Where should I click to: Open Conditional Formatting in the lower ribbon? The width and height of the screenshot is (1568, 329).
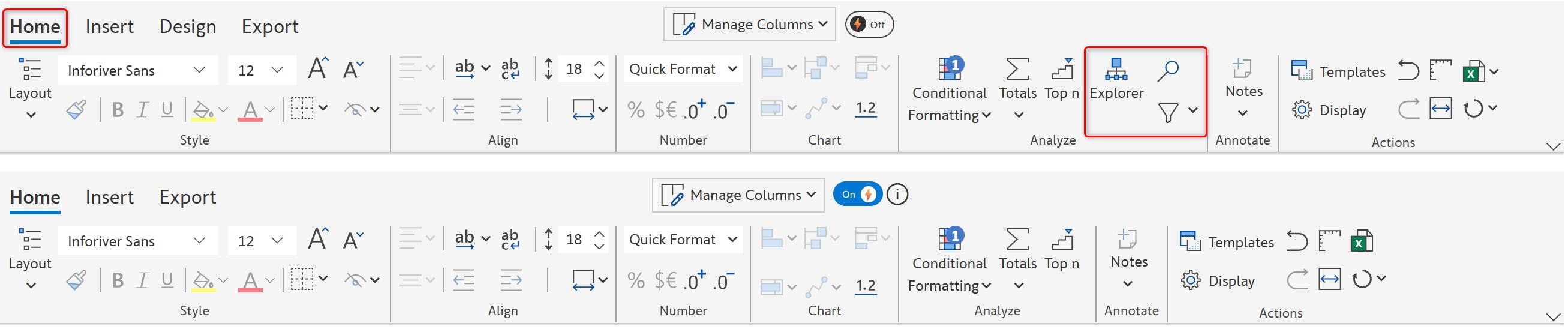point(949,261)
